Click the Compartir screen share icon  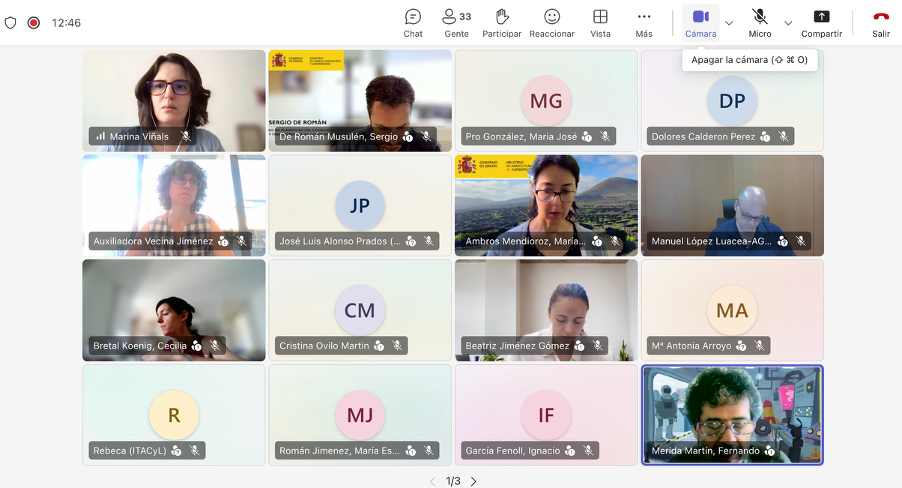(x=821, y=17)
